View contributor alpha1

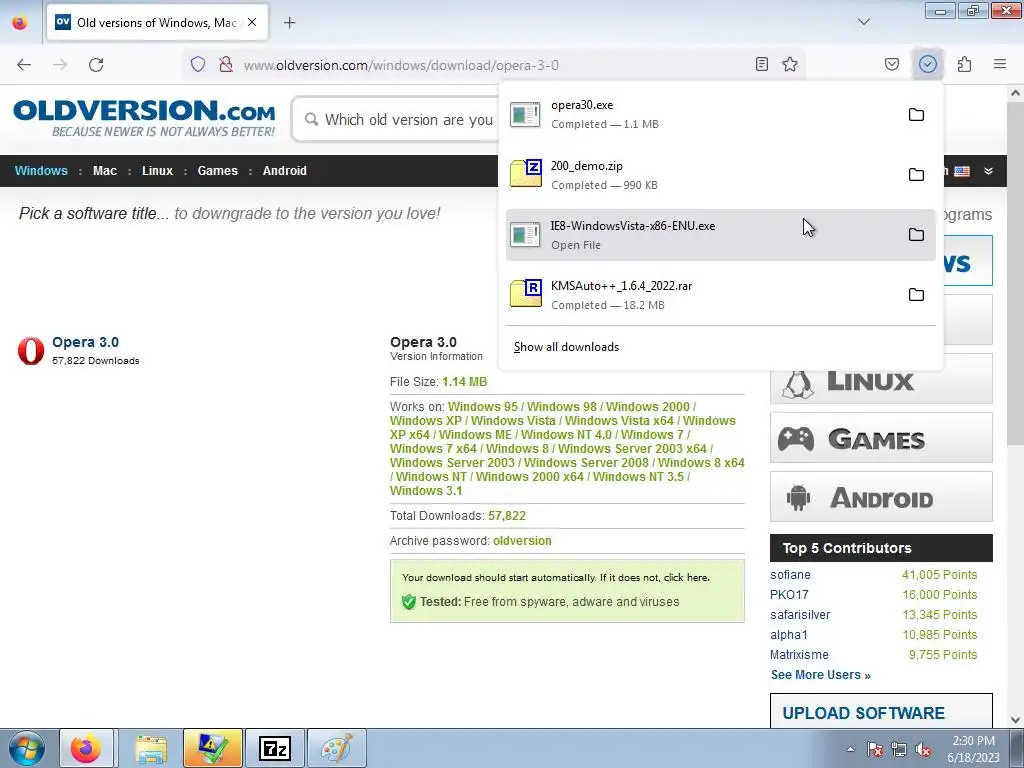click(x=789, y=635)
